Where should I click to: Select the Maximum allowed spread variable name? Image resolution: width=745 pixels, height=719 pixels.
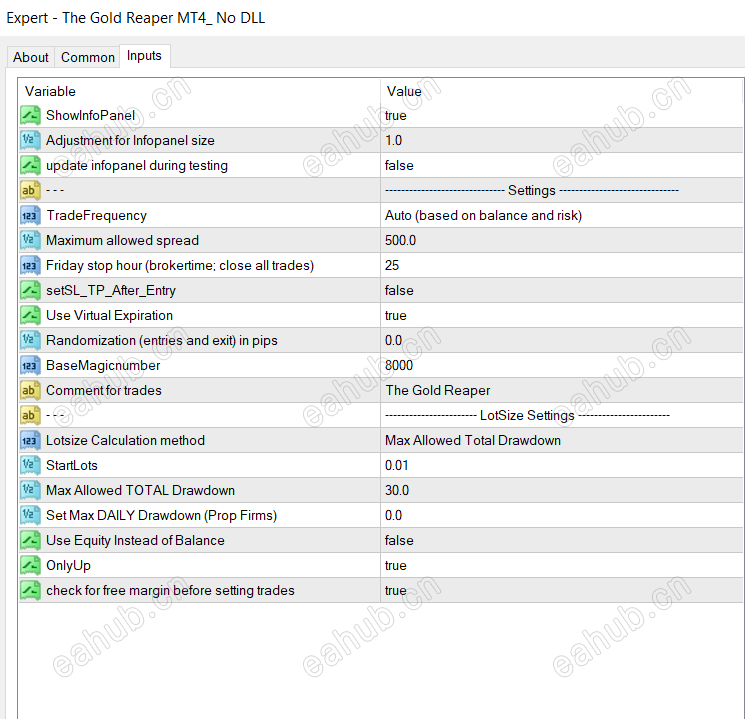pos(122,240)
